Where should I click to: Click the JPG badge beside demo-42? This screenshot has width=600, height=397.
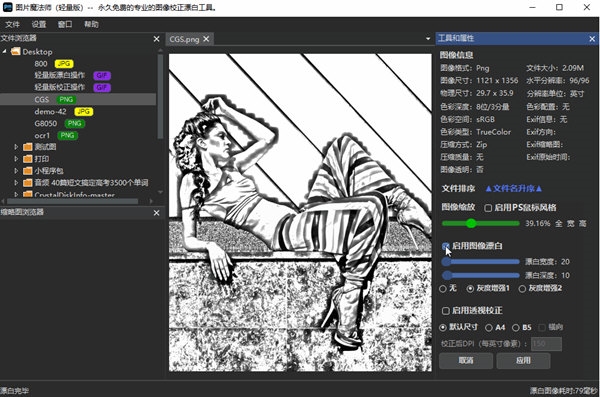pyautogui.click(x=83, y=111)
